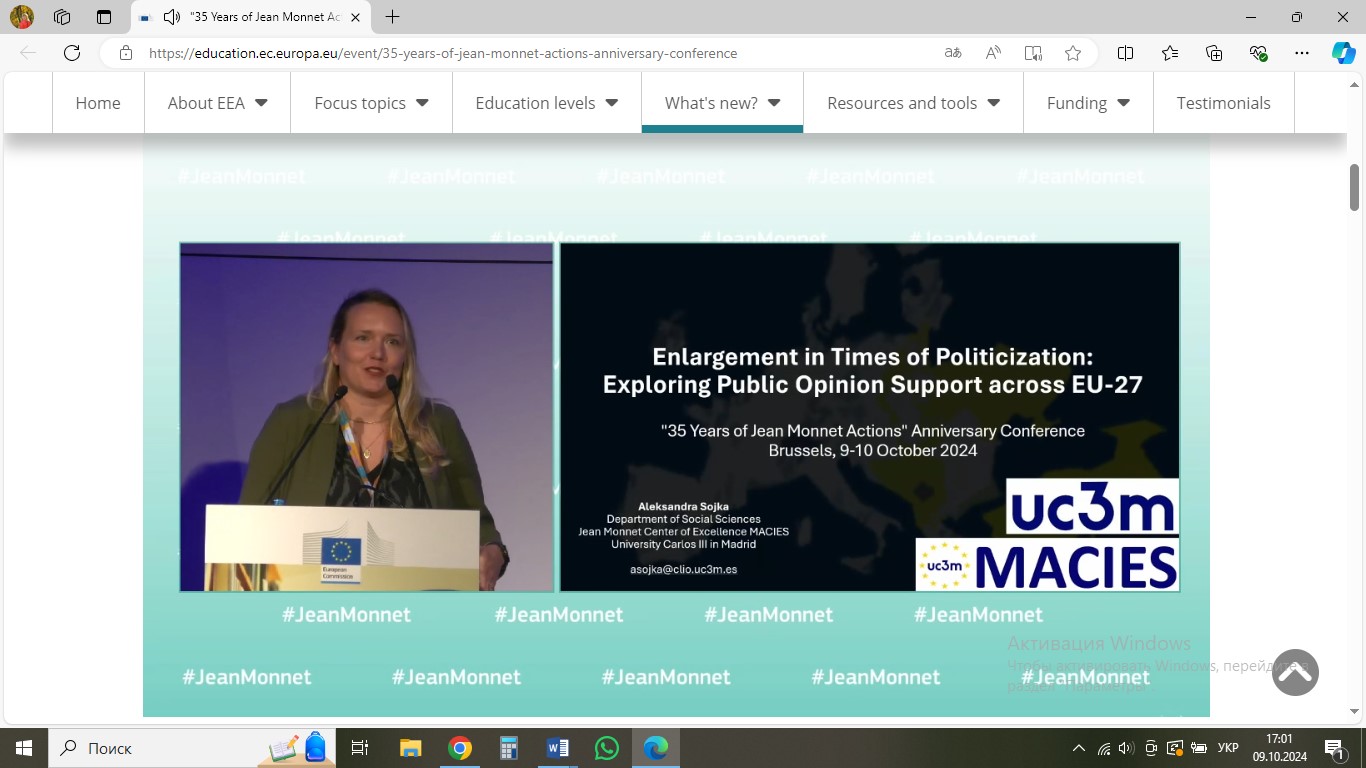Expand the Resources and tools dropdown
1366x768 pixels.
(x=913, y=103)
